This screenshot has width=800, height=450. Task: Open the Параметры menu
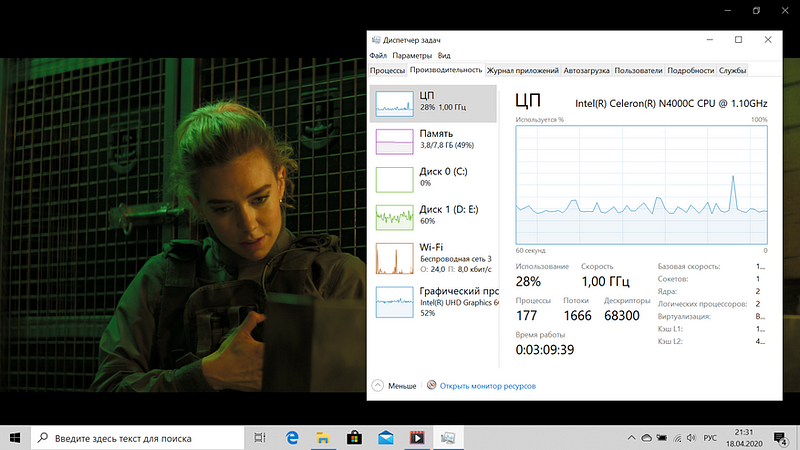pyautogui.click(x=412, y=55)
